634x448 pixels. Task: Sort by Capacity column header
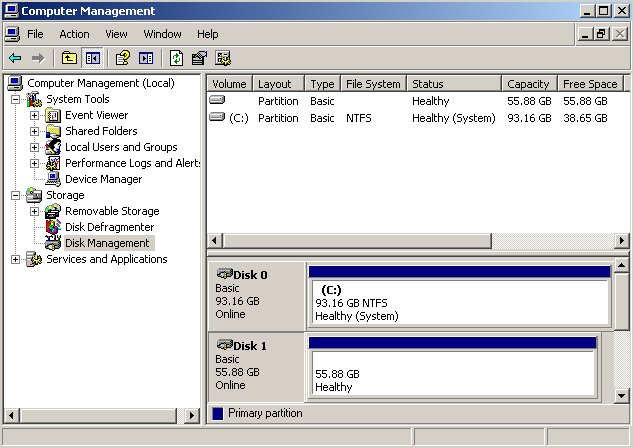click(528, 84)
